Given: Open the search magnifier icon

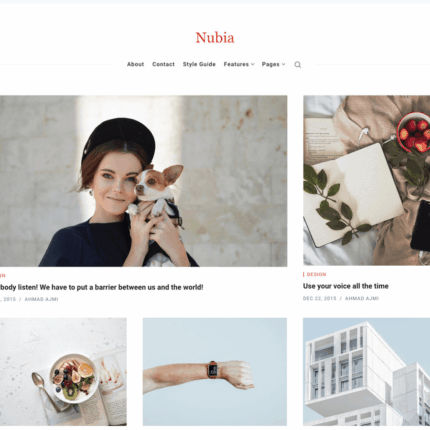Looking at the screenshot, I should 298,65.
